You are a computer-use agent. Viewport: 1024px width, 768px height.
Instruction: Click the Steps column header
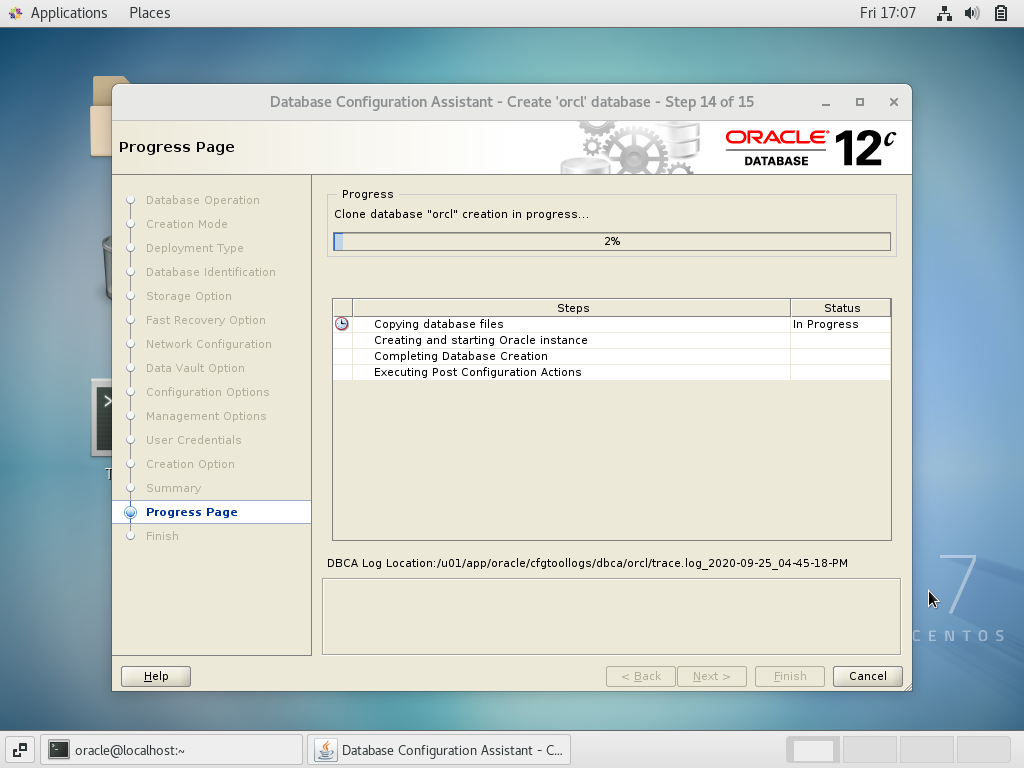pyautogui.click(x=572, y=308)
